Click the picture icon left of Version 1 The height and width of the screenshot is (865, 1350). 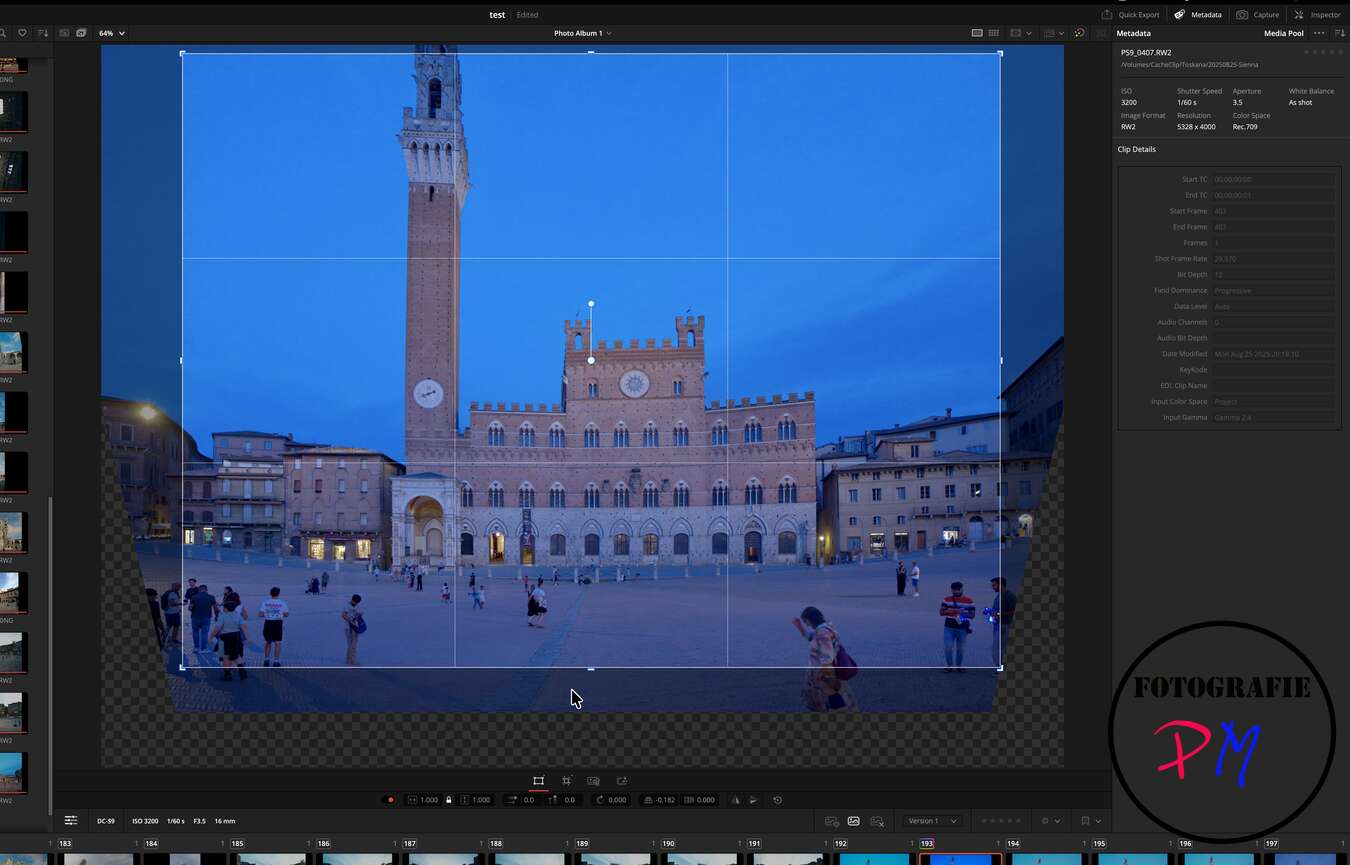pyautogui.click(x=854, y=821)
